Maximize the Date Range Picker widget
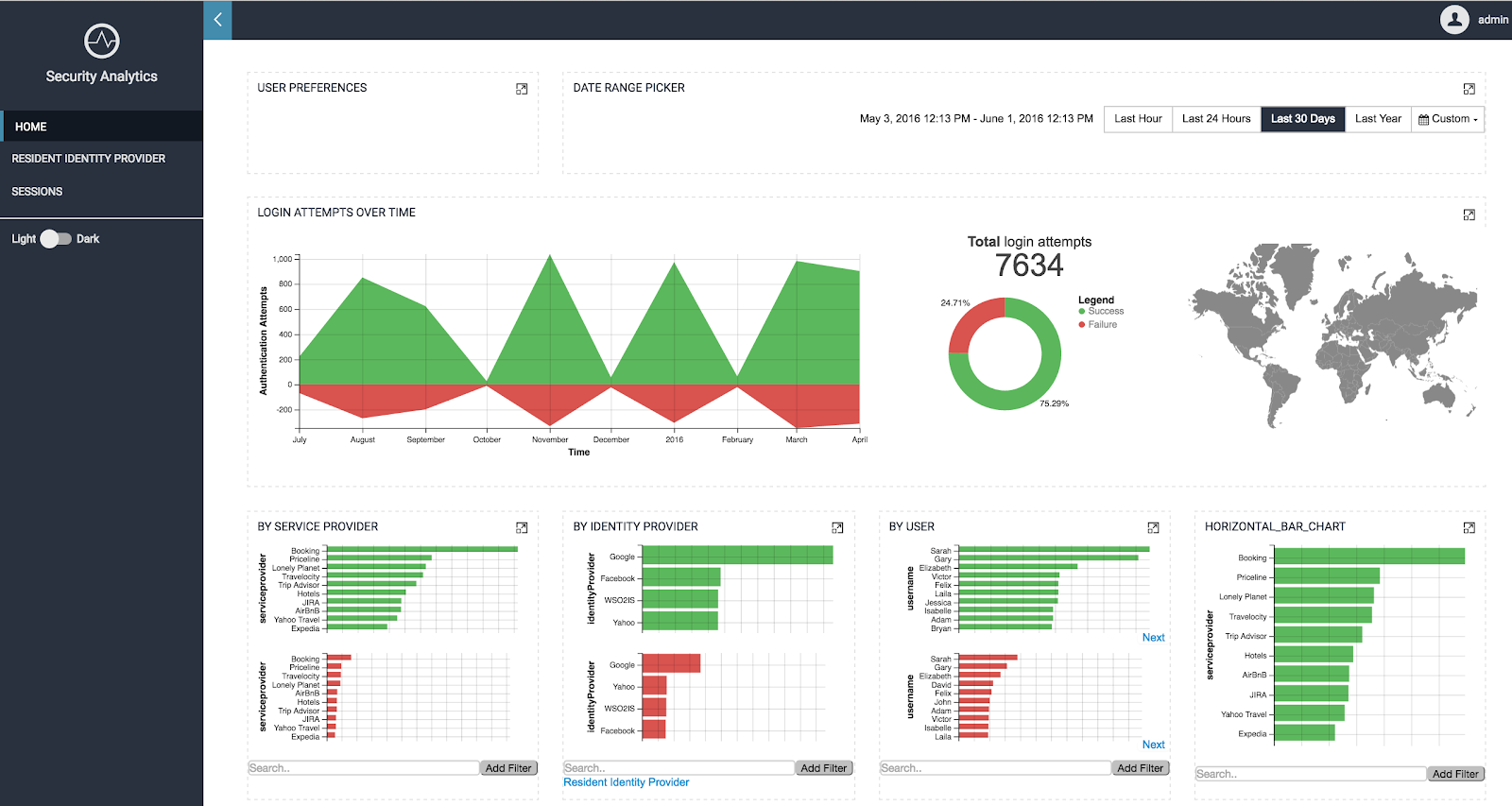The height and width of the screenshot is (806, 1512). (x=1469, y=89)
